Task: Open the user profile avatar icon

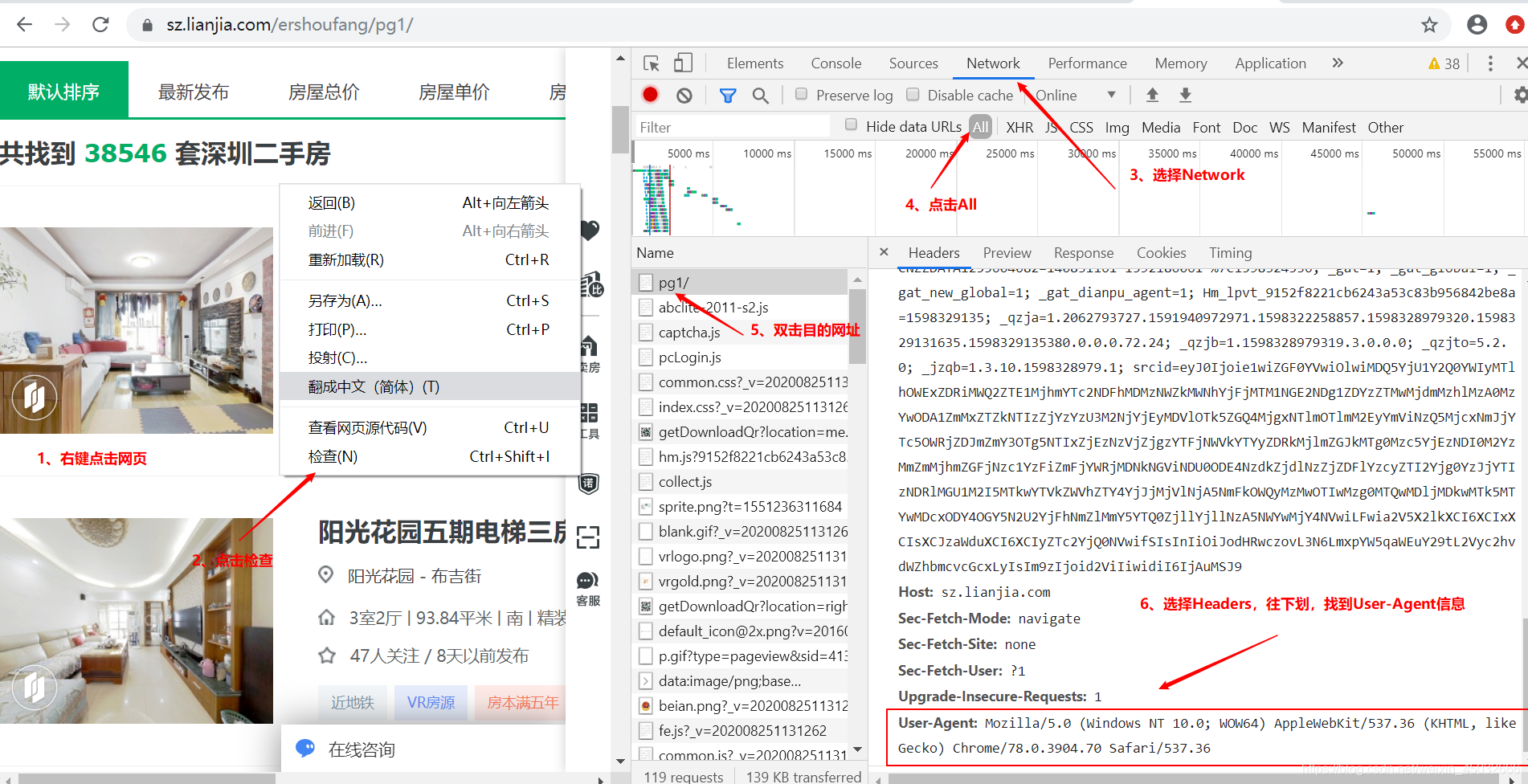Action: [x=1477, y=25]
